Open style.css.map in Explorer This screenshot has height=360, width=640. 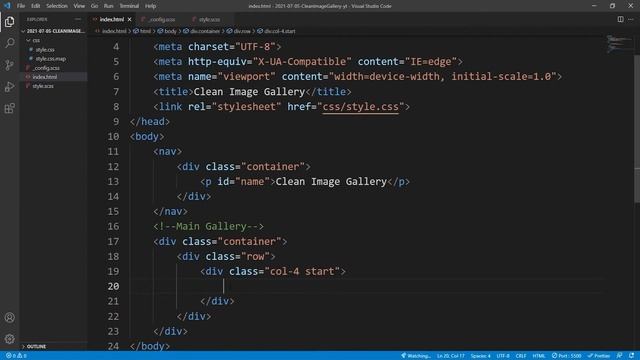50,59
